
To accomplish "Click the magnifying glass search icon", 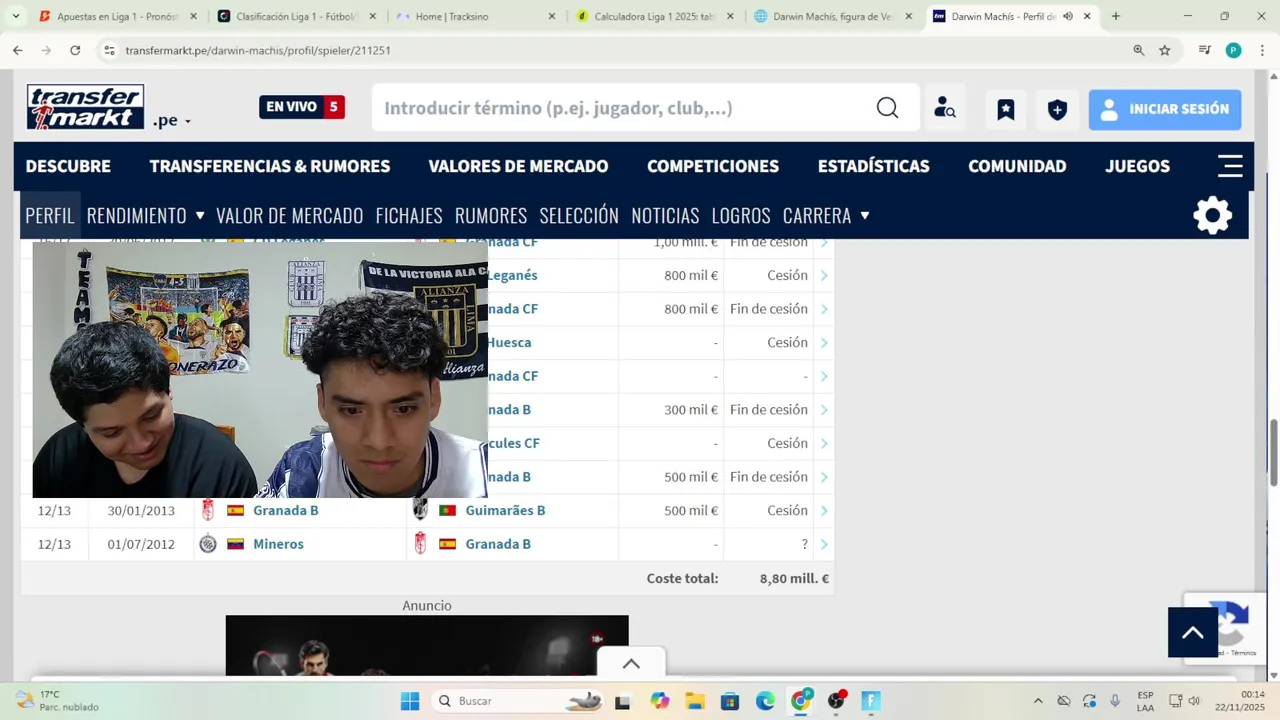I will click(887, 108).
